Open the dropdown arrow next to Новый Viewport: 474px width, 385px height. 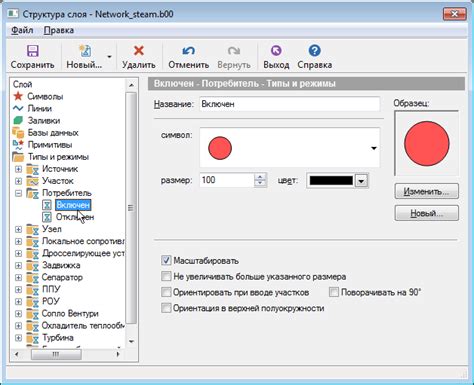coord(109,57)
